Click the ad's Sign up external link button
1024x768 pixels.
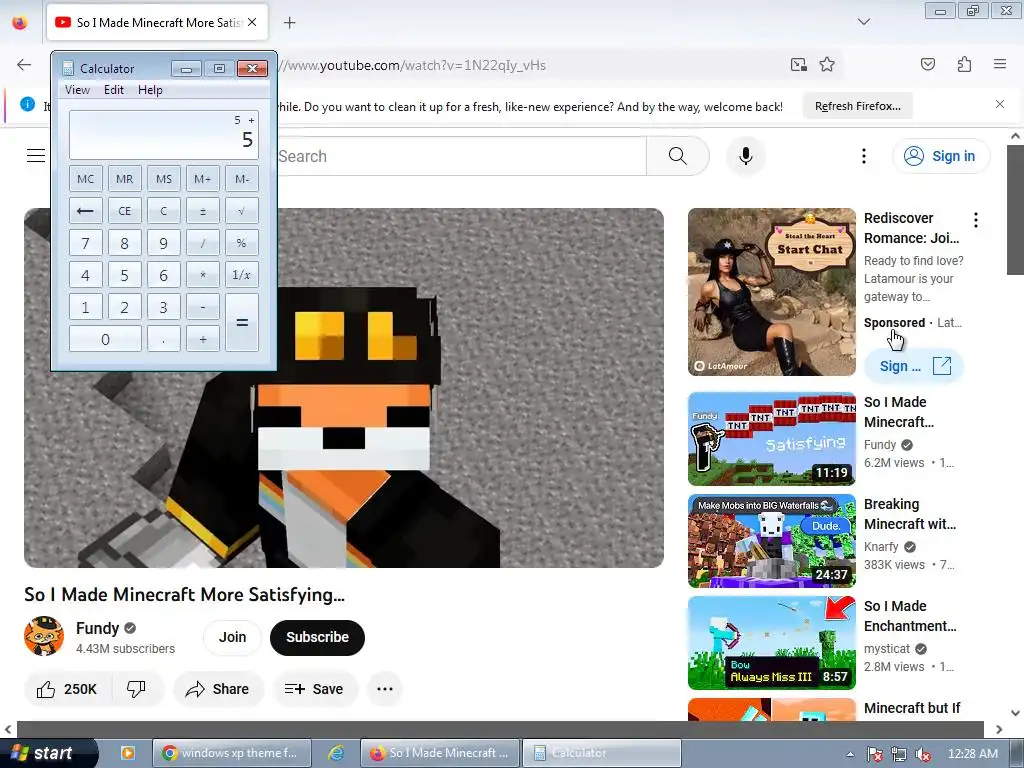pyautogui.click(x=914, y=366)
